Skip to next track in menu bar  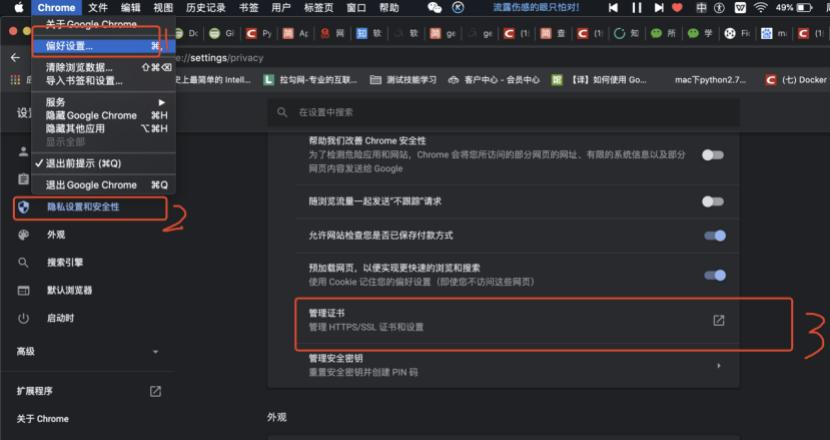coord(658,7)
